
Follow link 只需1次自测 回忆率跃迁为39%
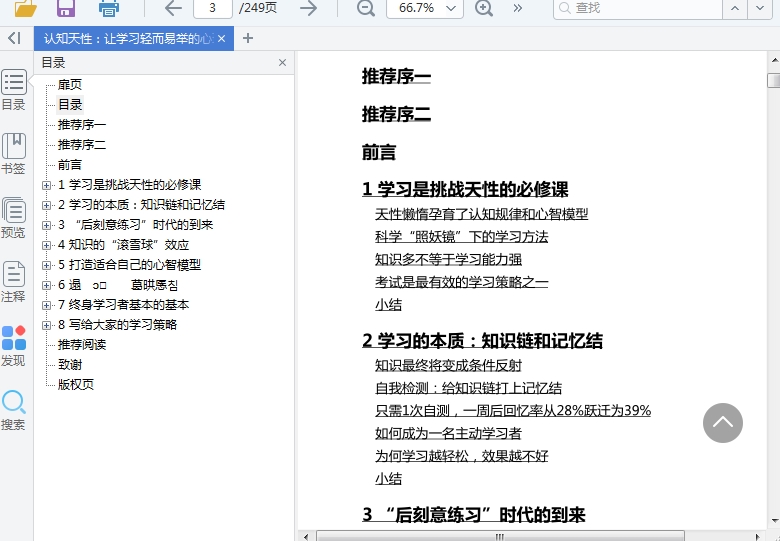tap(513, 411)
